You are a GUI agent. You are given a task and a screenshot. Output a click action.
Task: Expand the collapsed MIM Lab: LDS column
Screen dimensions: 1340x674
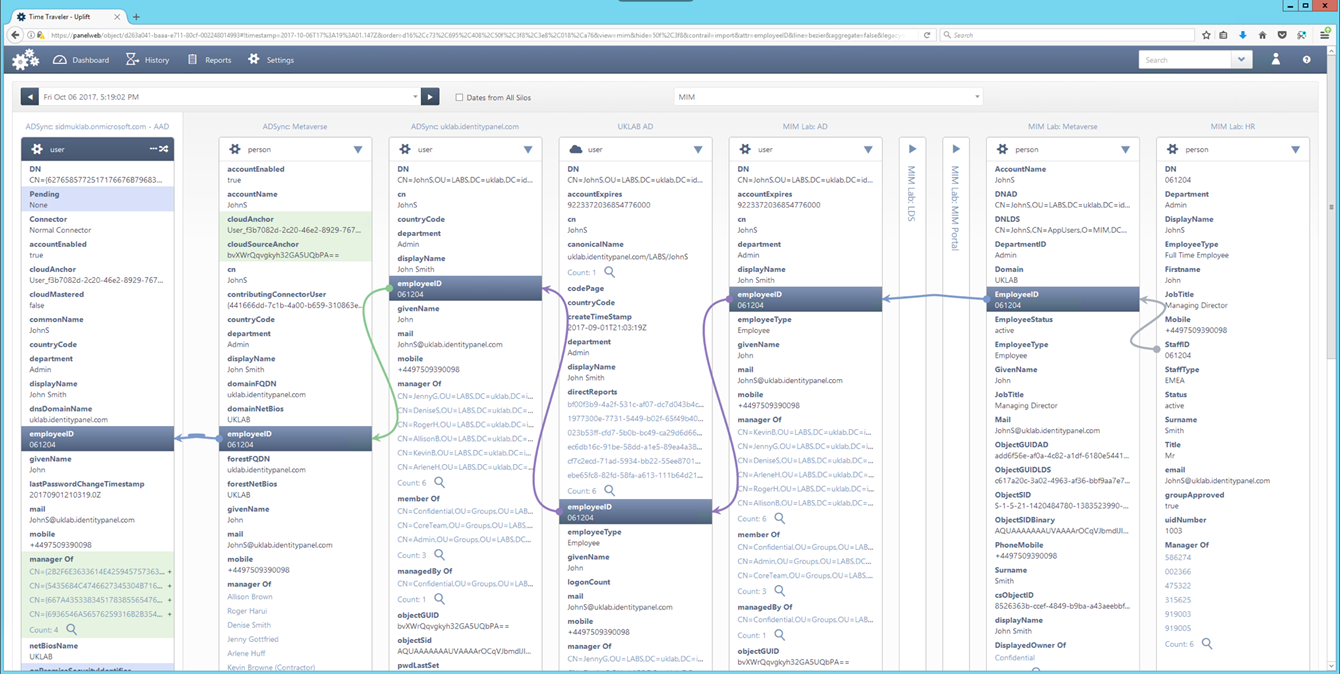[912, 149]
